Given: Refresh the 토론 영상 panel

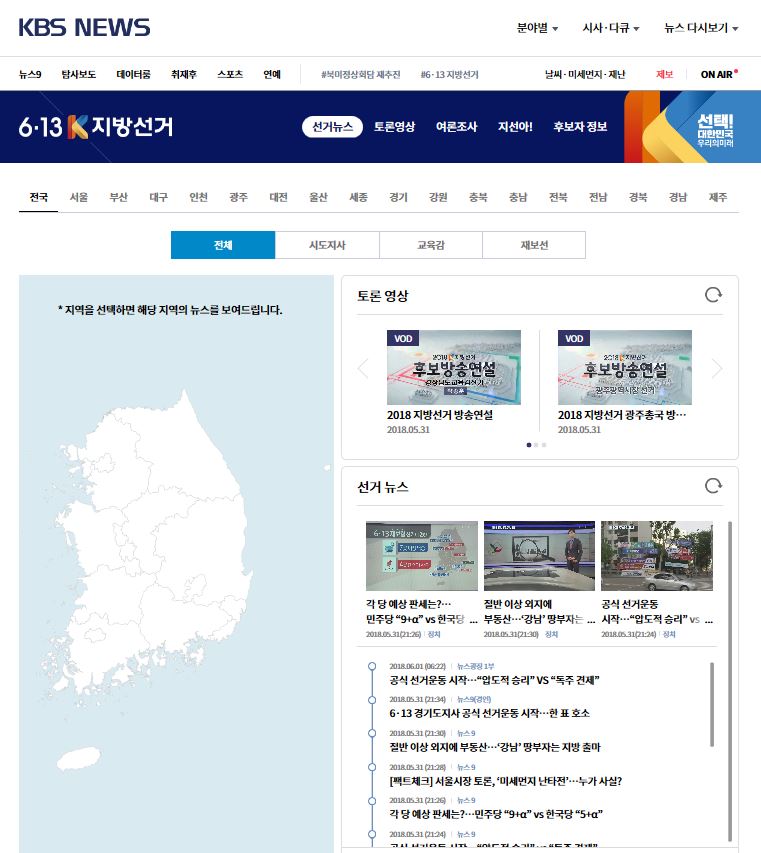Looking at the screenshot, I should 713,295.
